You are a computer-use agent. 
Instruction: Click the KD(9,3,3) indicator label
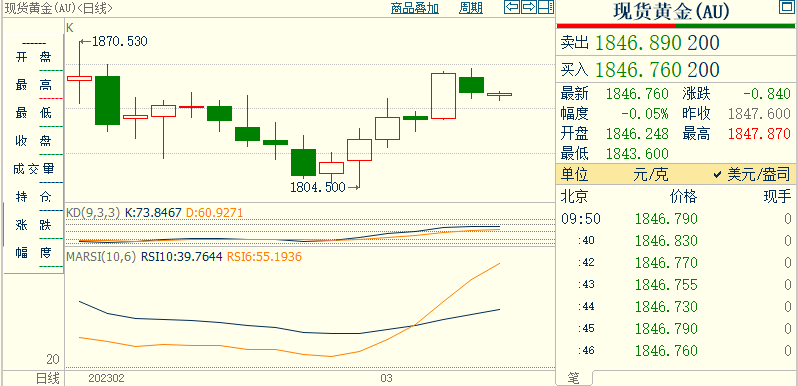(x=93, y=212)
